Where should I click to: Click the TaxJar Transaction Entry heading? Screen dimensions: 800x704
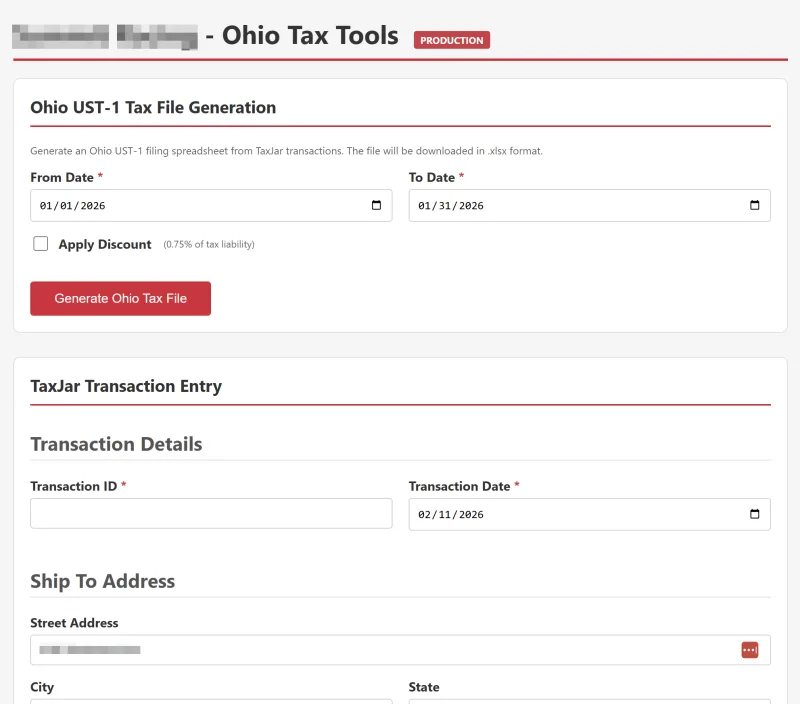pos(127,386)
